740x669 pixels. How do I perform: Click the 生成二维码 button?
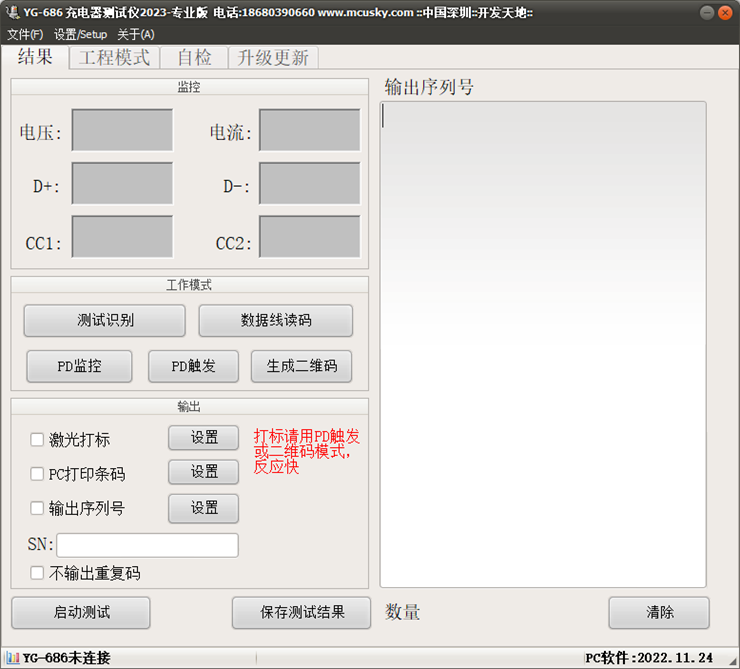pos(301,366)
